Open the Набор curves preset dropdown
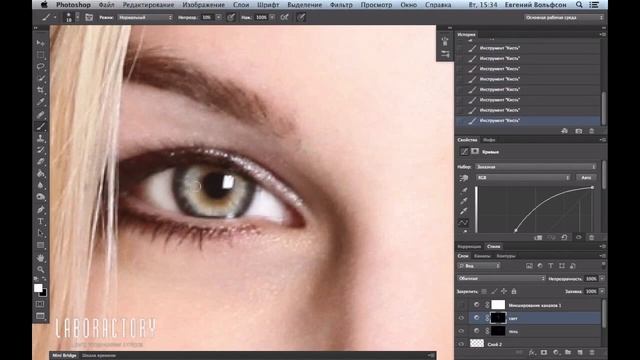Image resolution: width=640 pixels, height=360 pixels. click(x=535, y=167)
